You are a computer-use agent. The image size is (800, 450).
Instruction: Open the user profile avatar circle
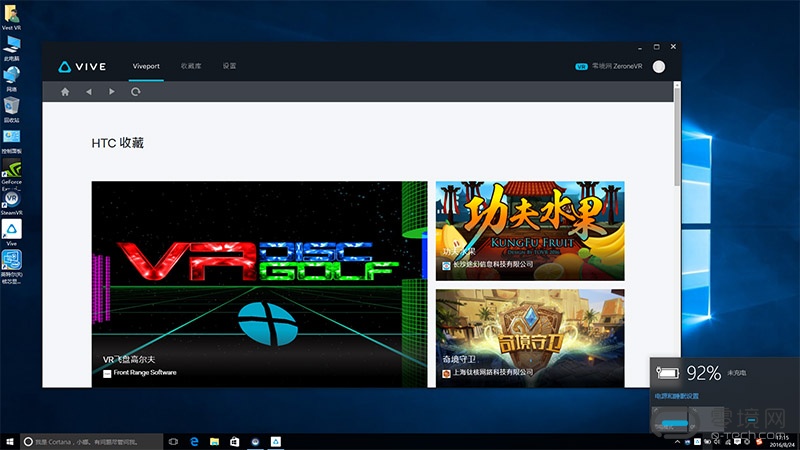[x=658, y=66]
